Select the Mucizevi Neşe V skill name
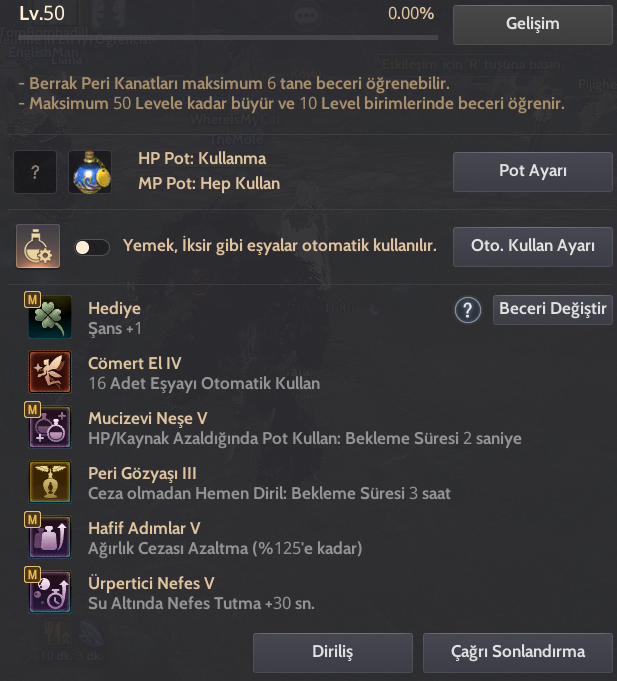Screen dimensions: 617x681 [148, 418]
